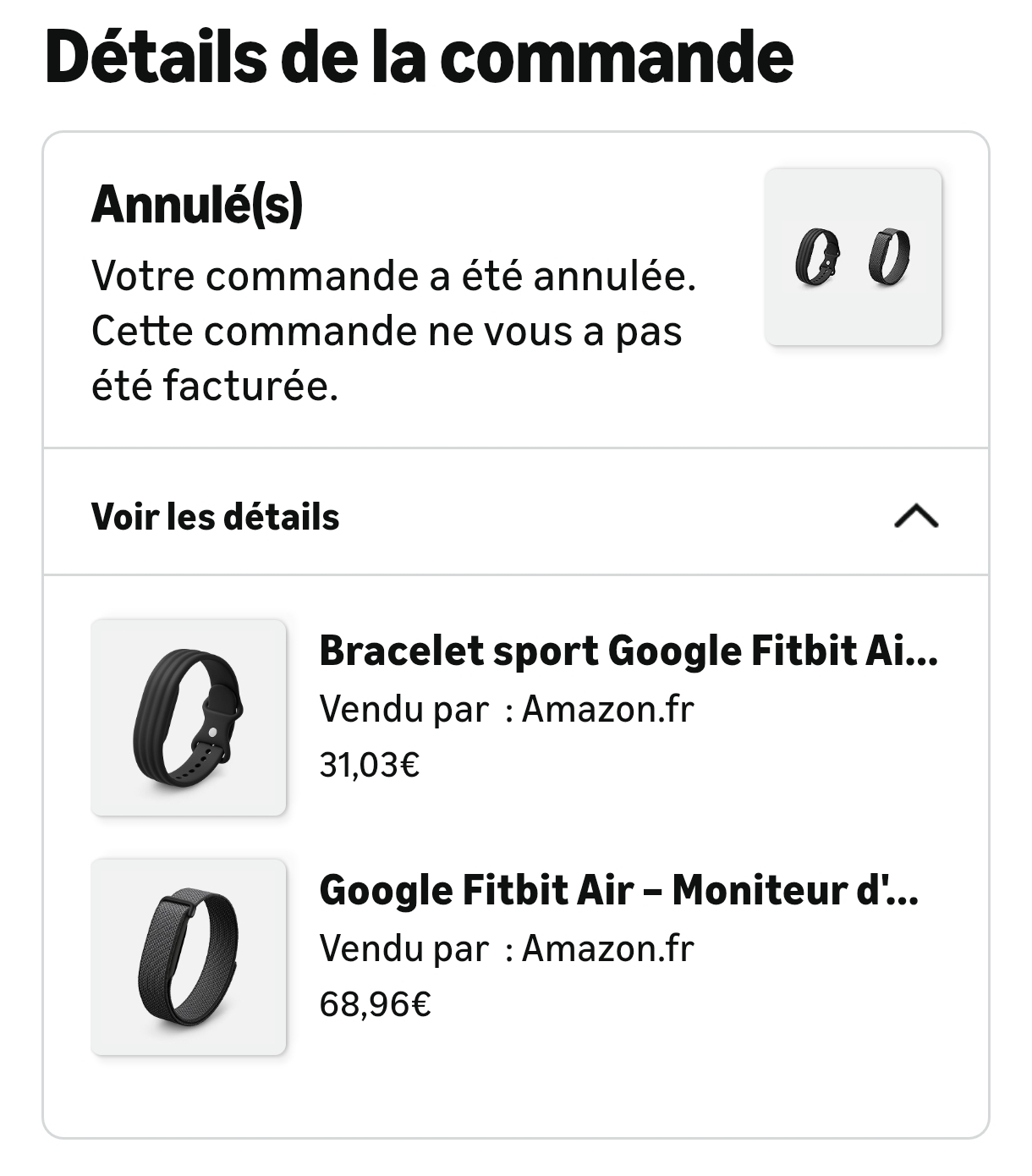Select "Votre commande a été annulée." message
This screenshot has height=1176, width=1032.
[x=393, y=276]
